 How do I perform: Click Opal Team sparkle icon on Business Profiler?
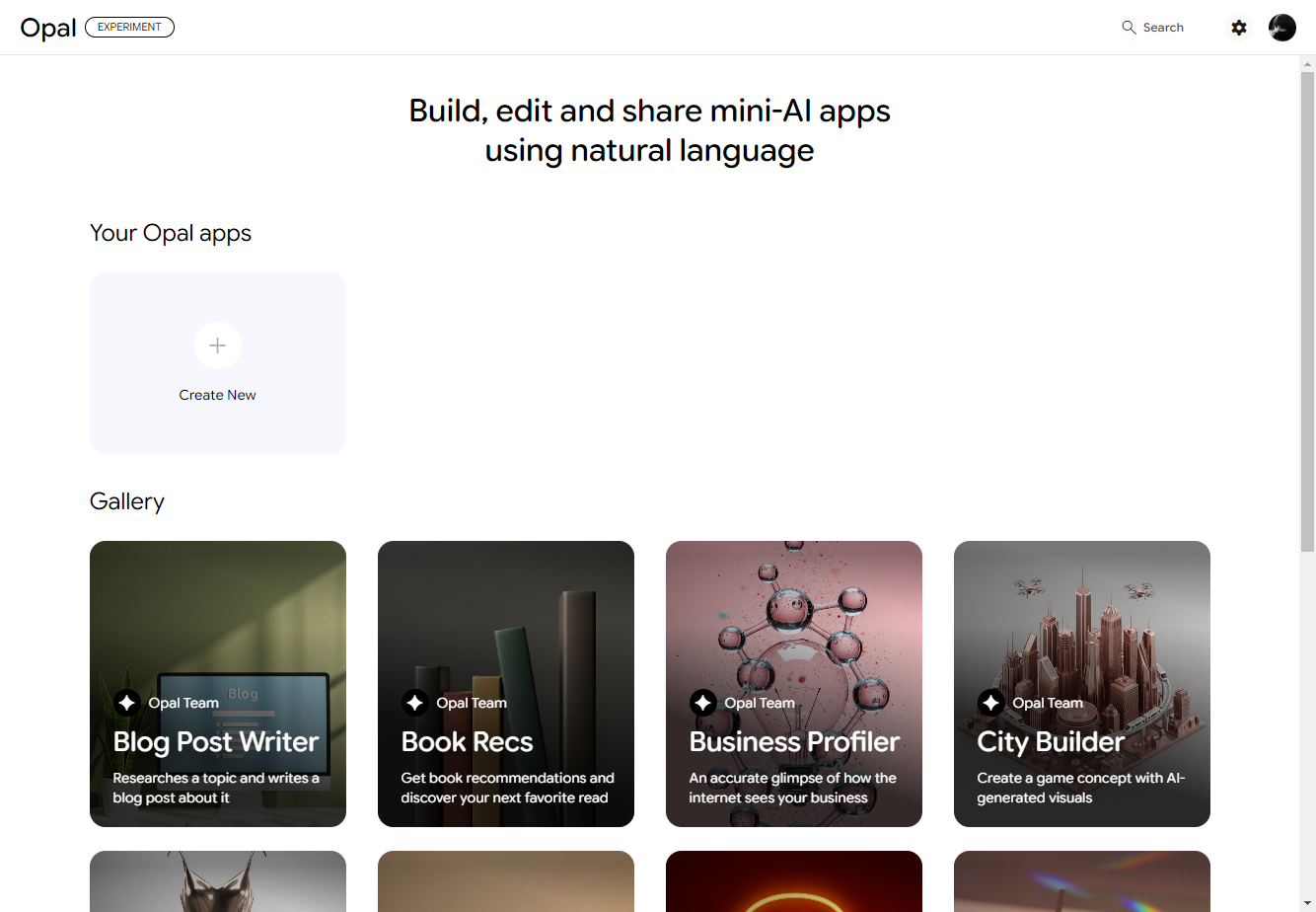pos(702,703)
